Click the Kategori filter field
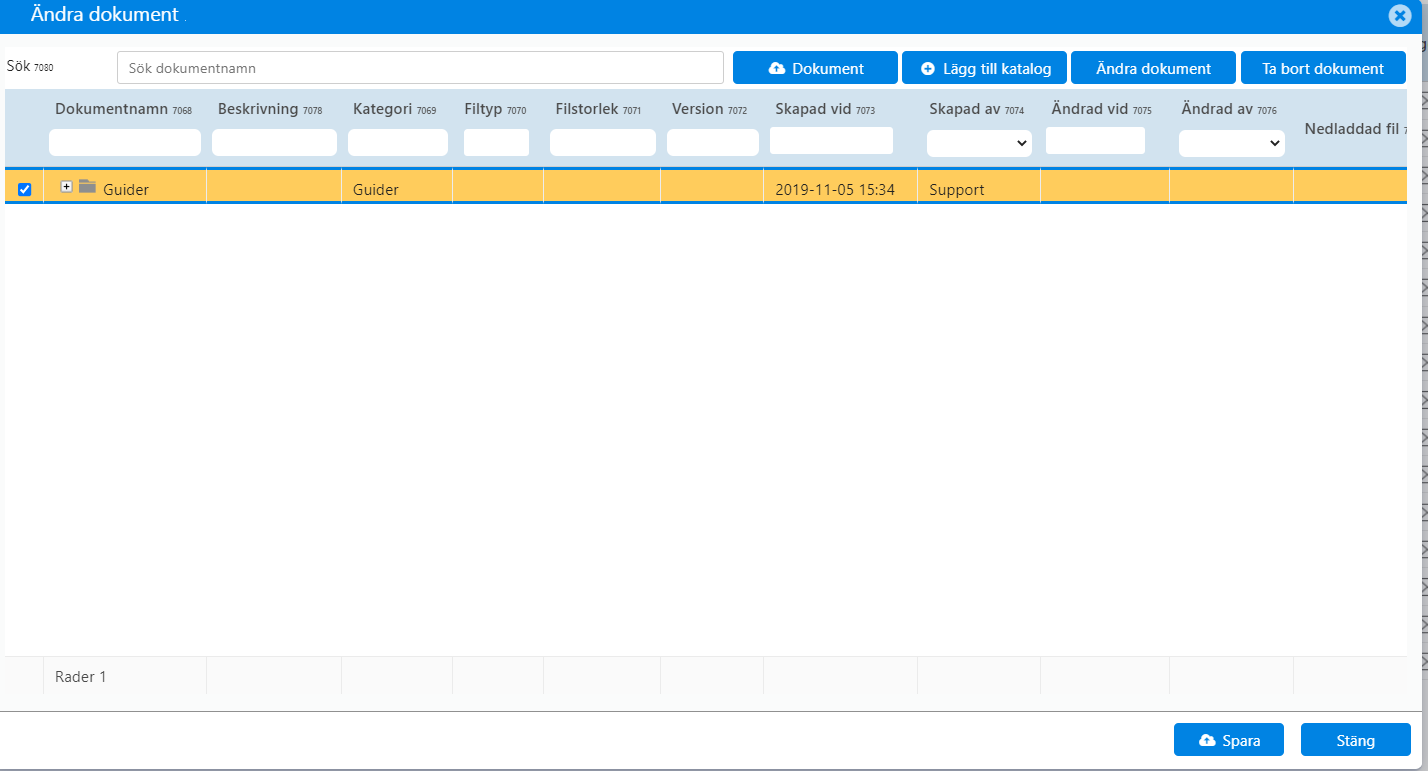The image size is (1428, 771). pyautogui.click(x=398, y=142)
